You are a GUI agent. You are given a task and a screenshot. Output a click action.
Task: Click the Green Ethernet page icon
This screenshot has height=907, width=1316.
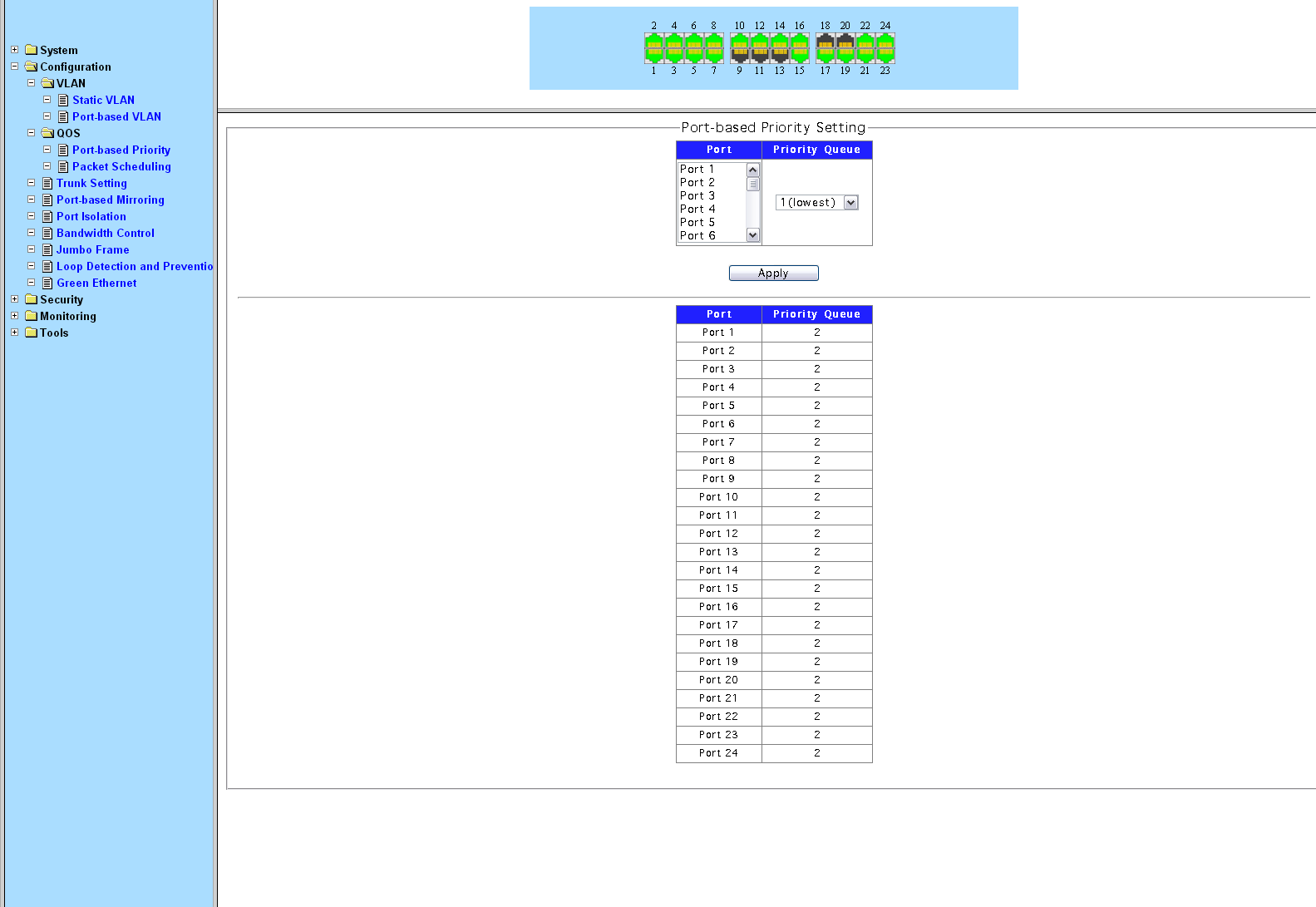point(47,283)
